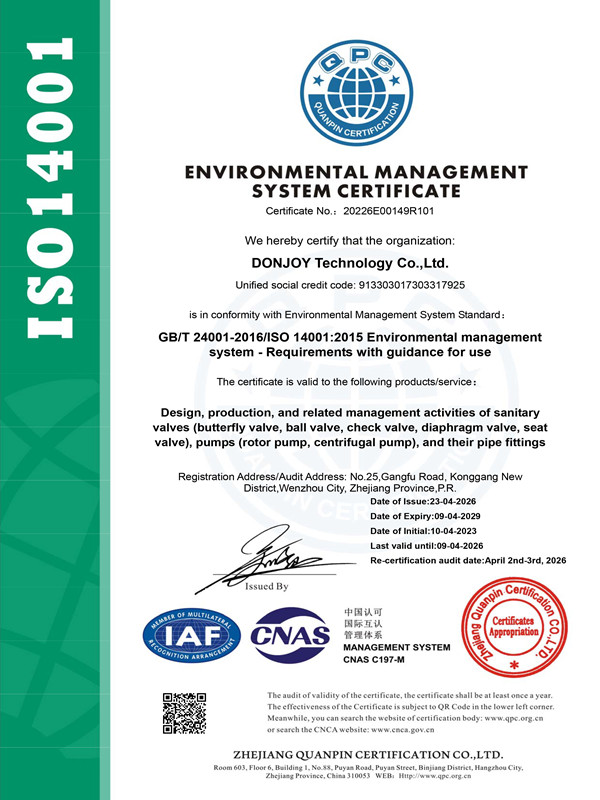
Task: Click 'We hereby certify that the organization:' line
Action: point(349,240)
